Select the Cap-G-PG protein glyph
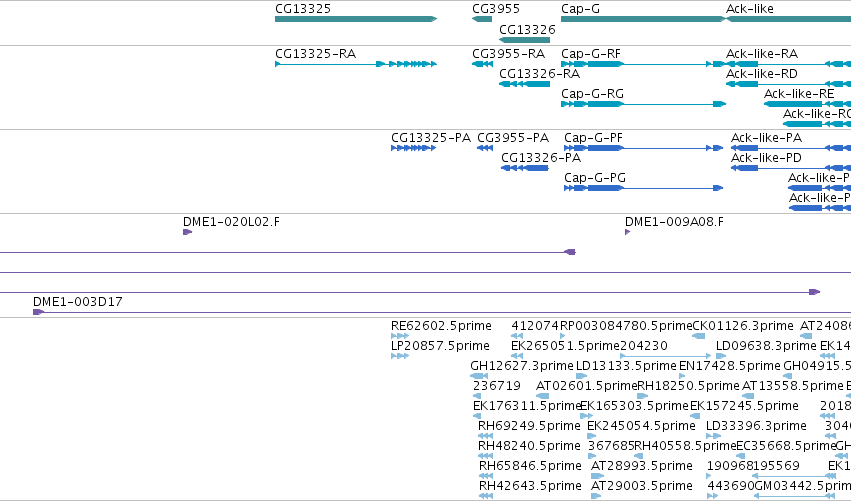 pos(644,188)
